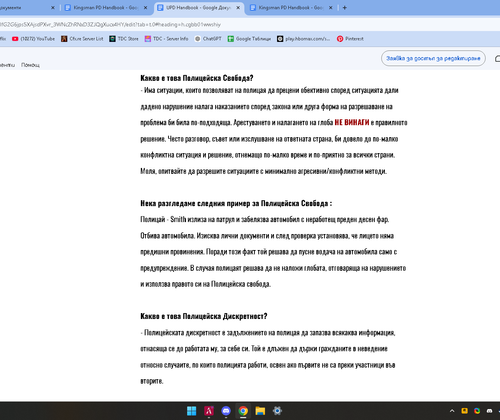Click the line и използва правото си на Полицейска свобода
Image resolution: width=500 pixels, height=420 pixels.
pyautogui.click(x=205, y=284)
